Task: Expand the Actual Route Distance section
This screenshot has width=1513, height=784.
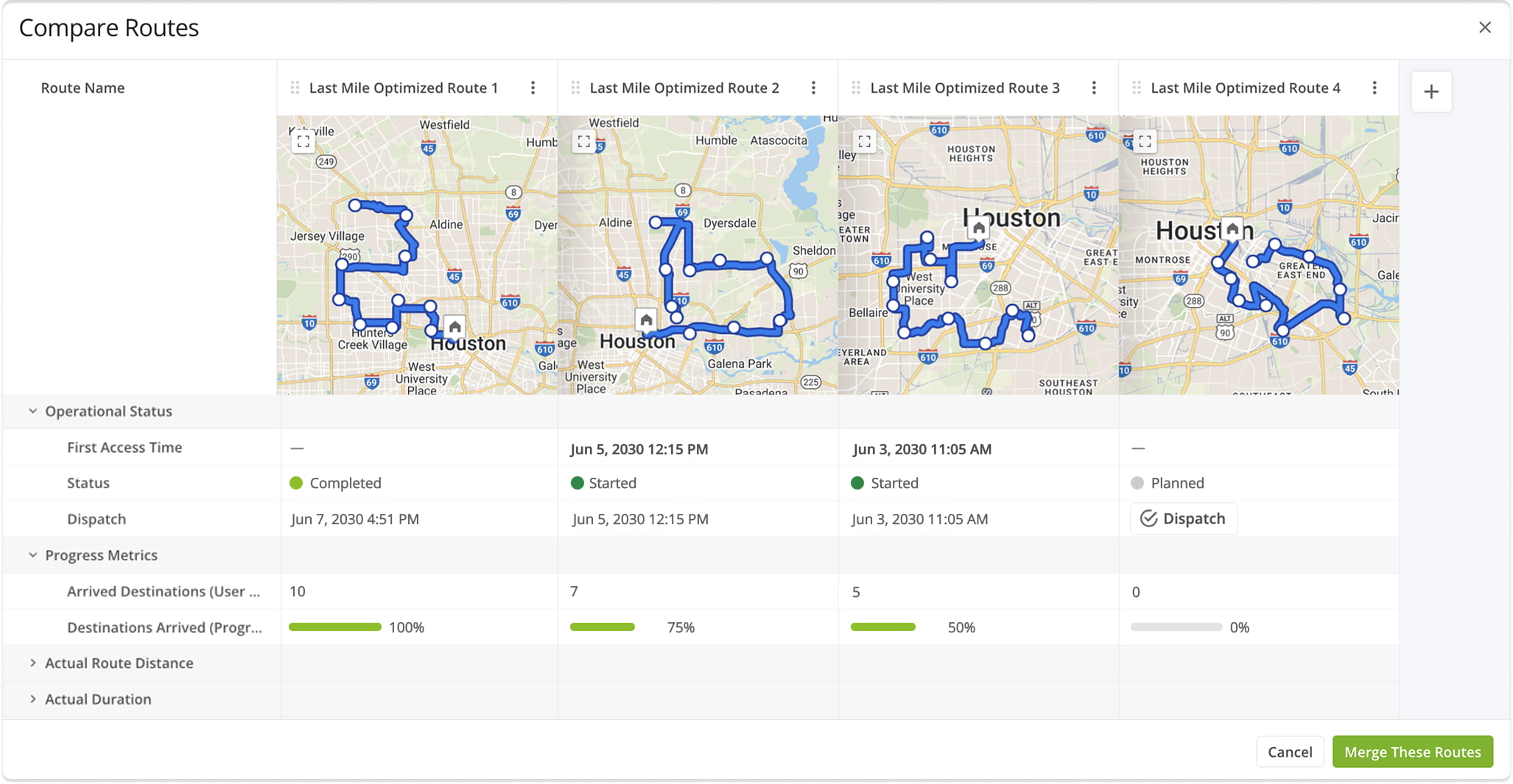Action: pyautogui.click(x=33, y=663)
